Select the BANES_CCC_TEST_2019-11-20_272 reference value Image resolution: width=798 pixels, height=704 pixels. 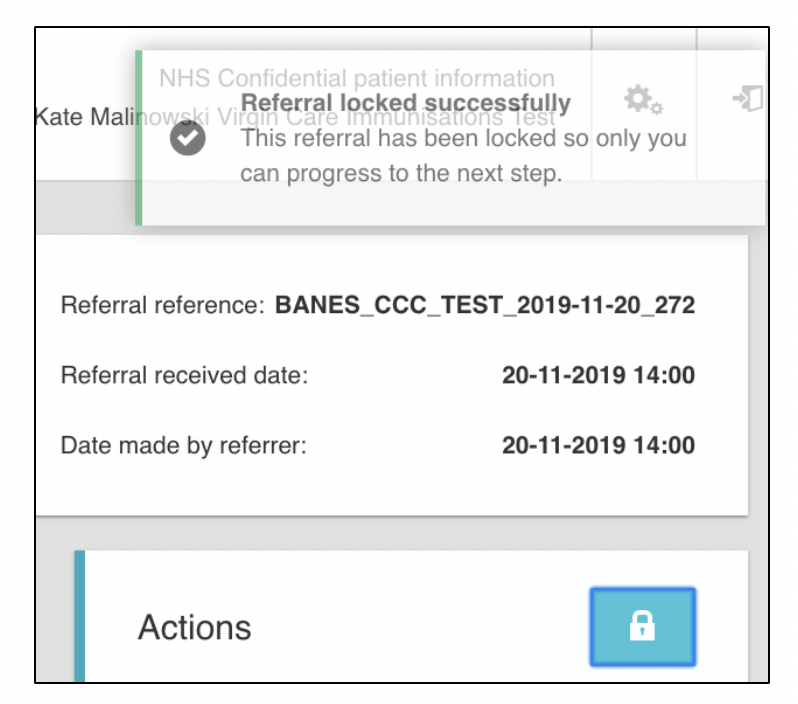click(485, 305)
